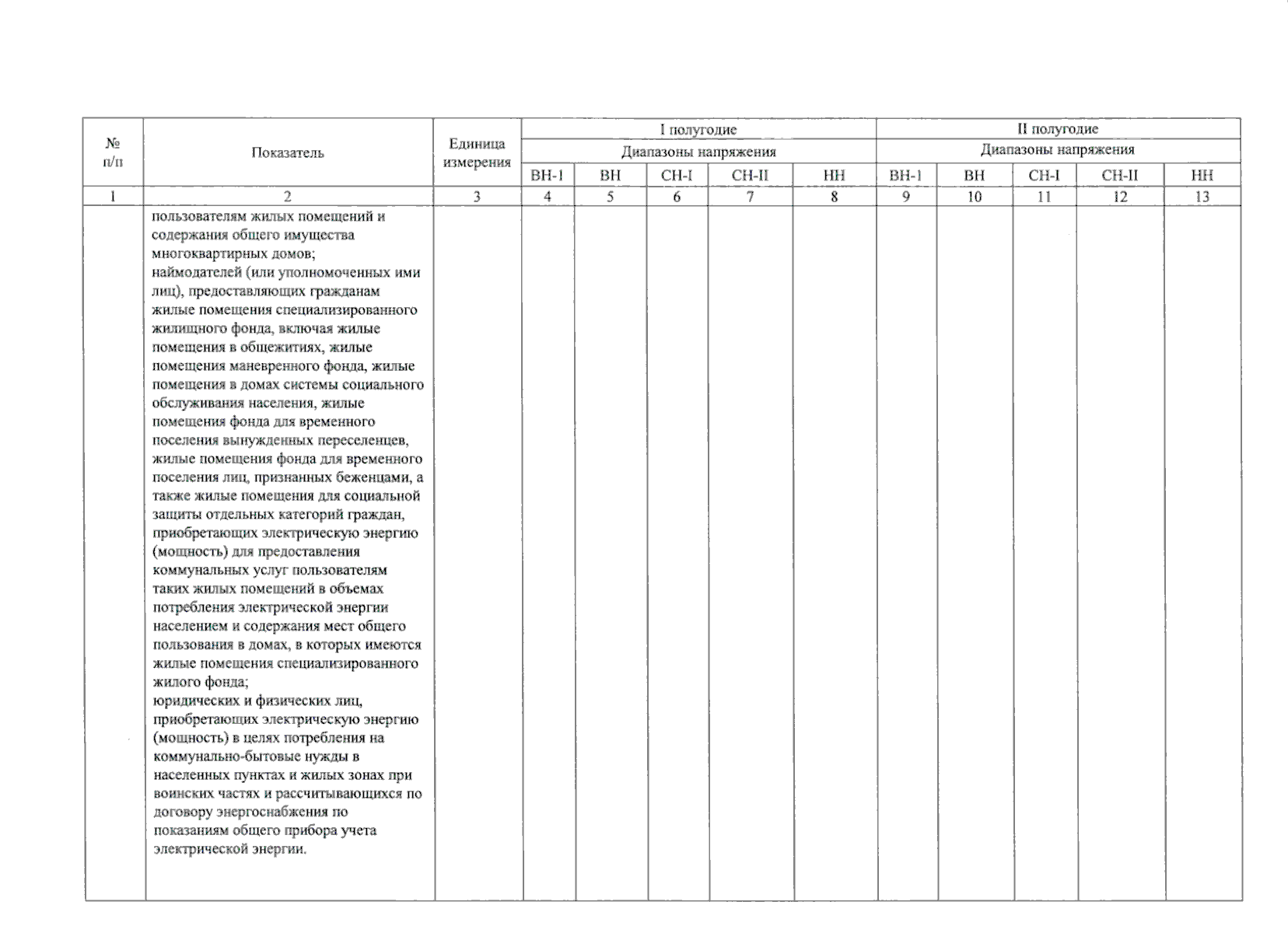Screen dimensions: 1288x933
Task: Select the 'ВН' header above column 5
Action: (x=611, y=176)
